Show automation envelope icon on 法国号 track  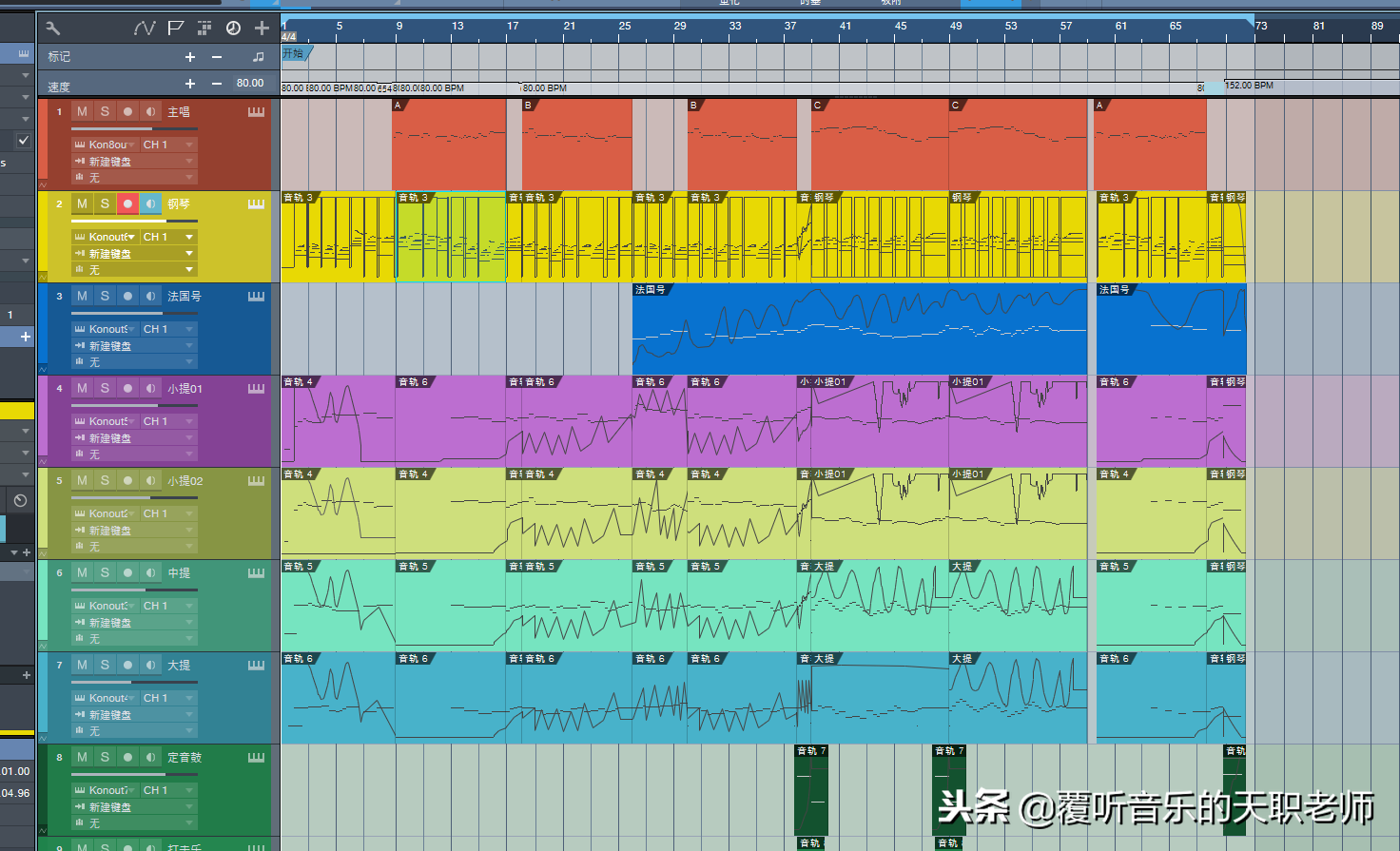click(43, 370)
